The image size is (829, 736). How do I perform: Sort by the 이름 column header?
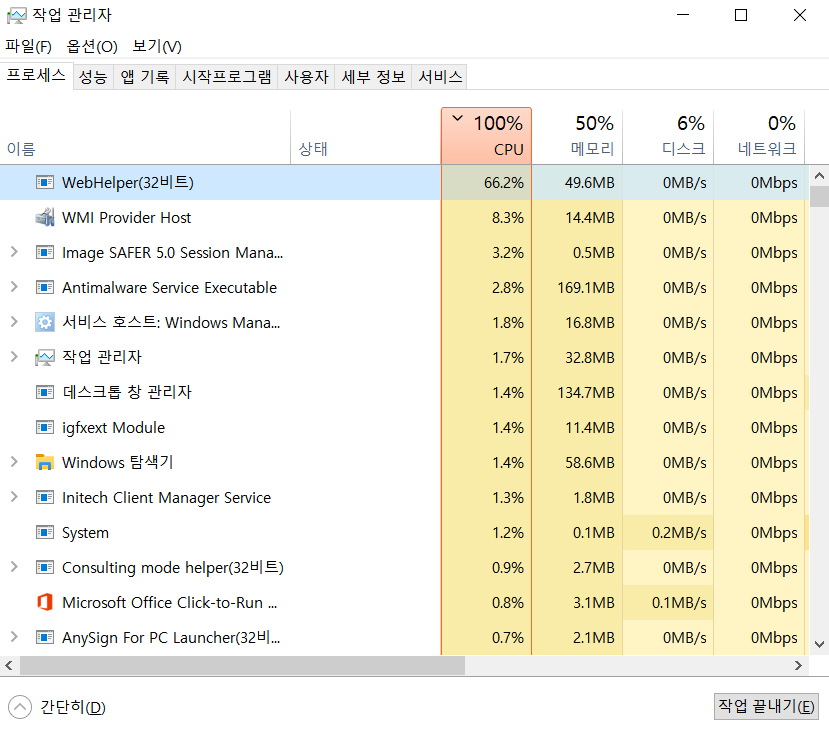coord(145,136)
